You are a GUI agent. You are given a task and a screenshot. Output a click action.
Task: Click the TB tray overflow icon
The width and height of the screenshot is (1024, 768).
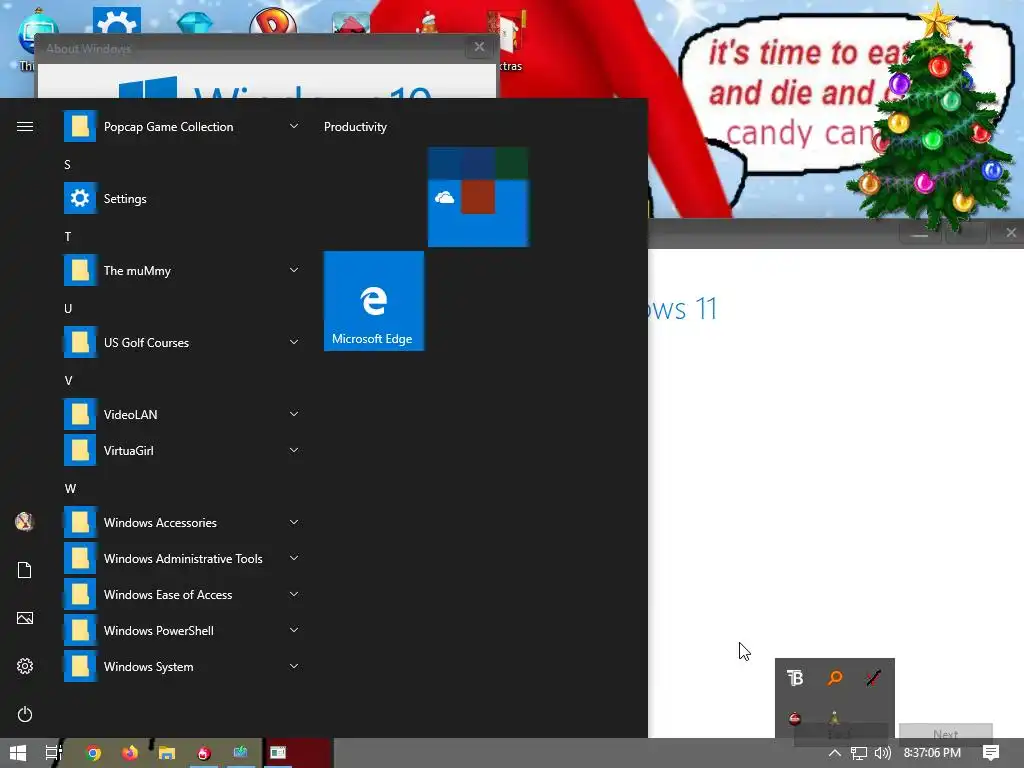795,678
